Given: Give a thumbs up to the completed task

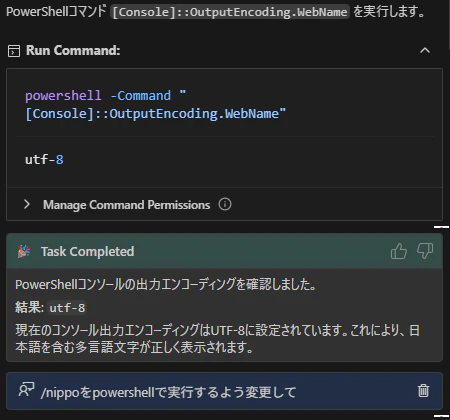Looking at the screenshot, I should click(399, 251).
